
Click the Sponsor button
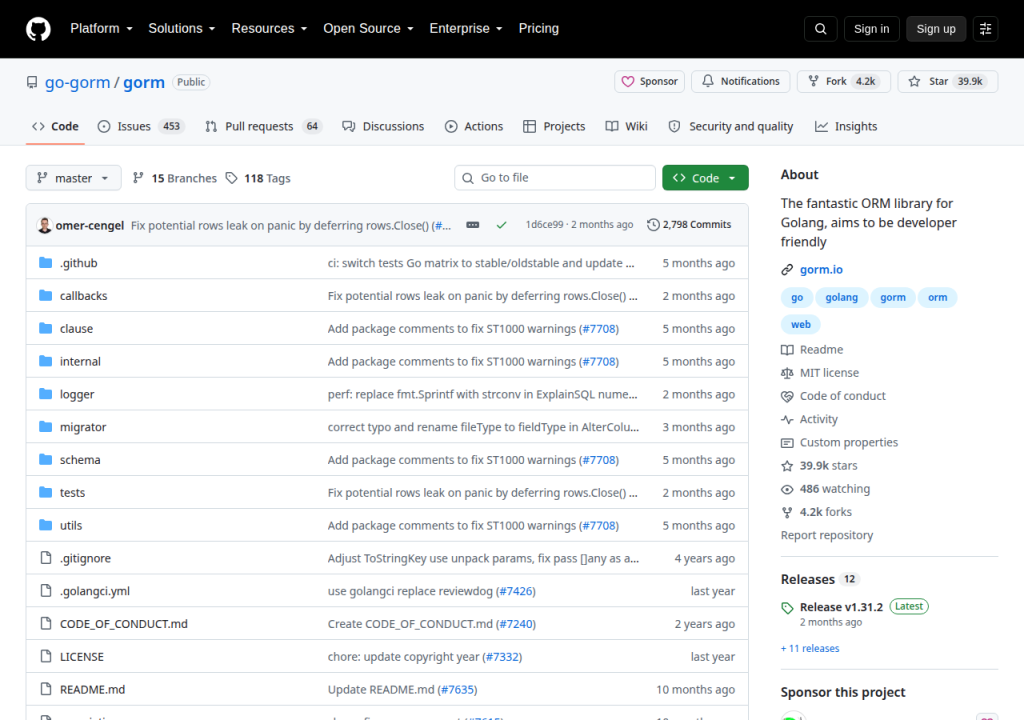[x=649, y=82]
